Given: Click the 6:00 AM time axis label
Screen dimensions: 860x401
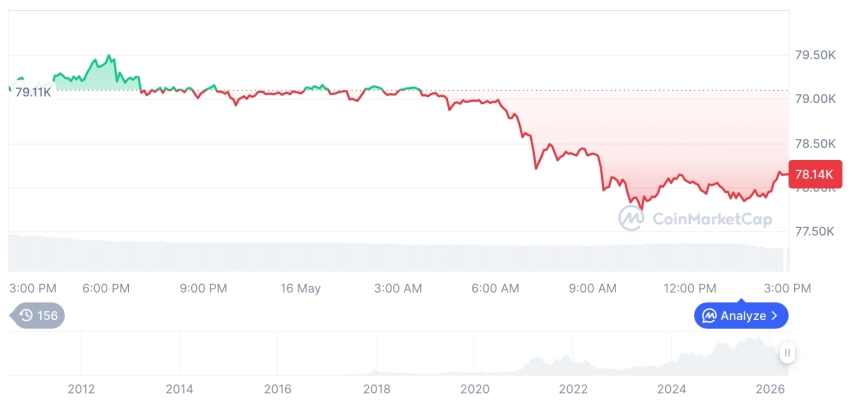Looking at the screenshot, I should click(x=495, y=288).
